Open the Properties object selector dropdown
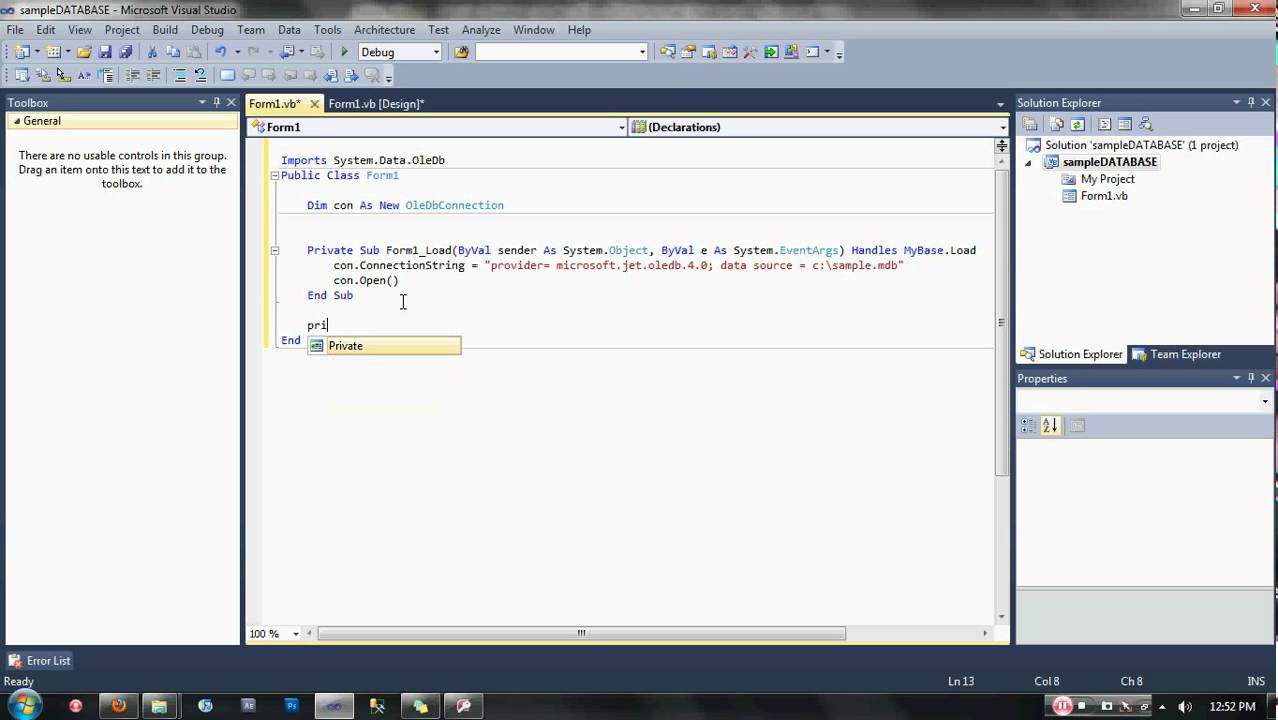 [1265, 401]
